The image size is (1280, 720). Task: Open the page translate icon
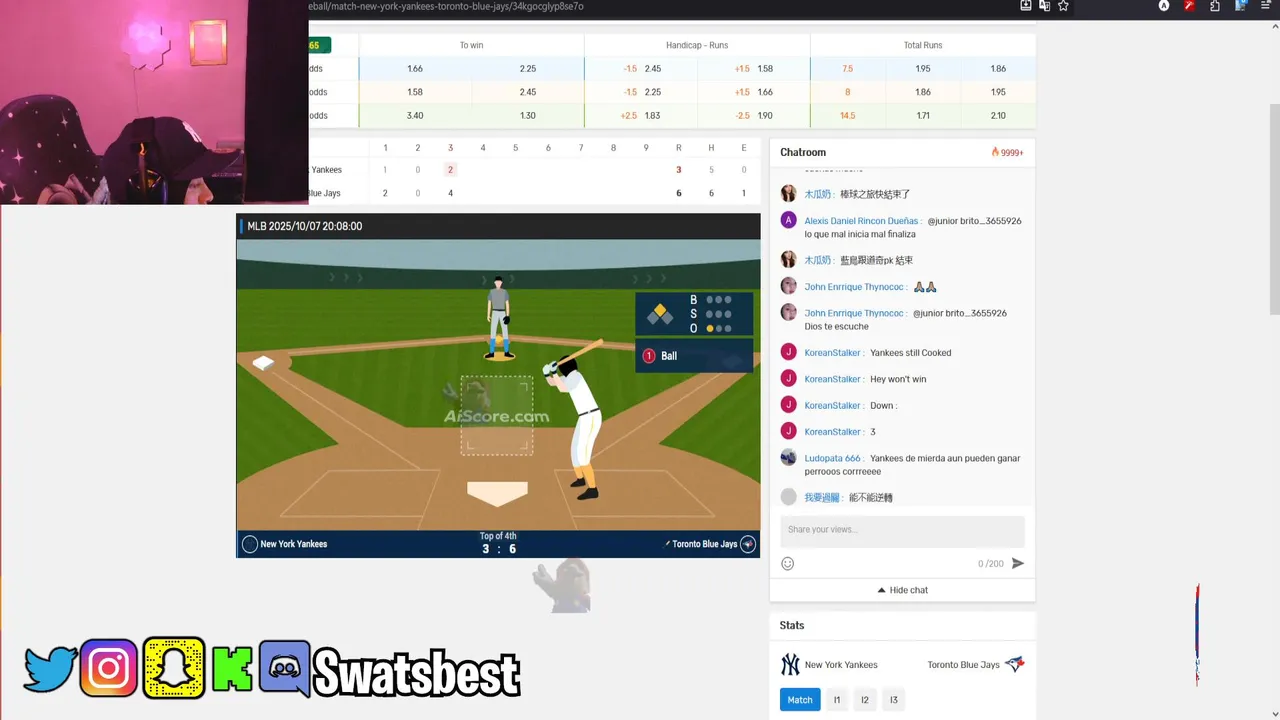click(1045, 6)
